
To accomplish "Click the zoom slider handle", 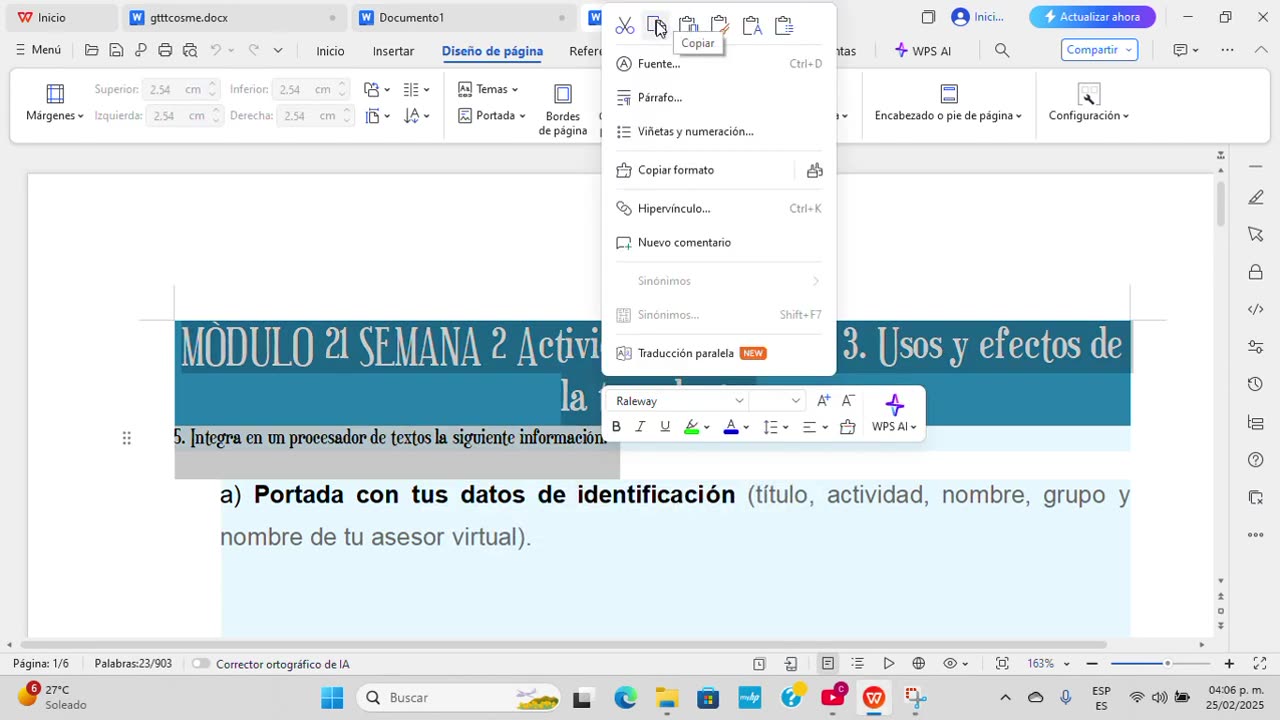I will pos(1167,664).
